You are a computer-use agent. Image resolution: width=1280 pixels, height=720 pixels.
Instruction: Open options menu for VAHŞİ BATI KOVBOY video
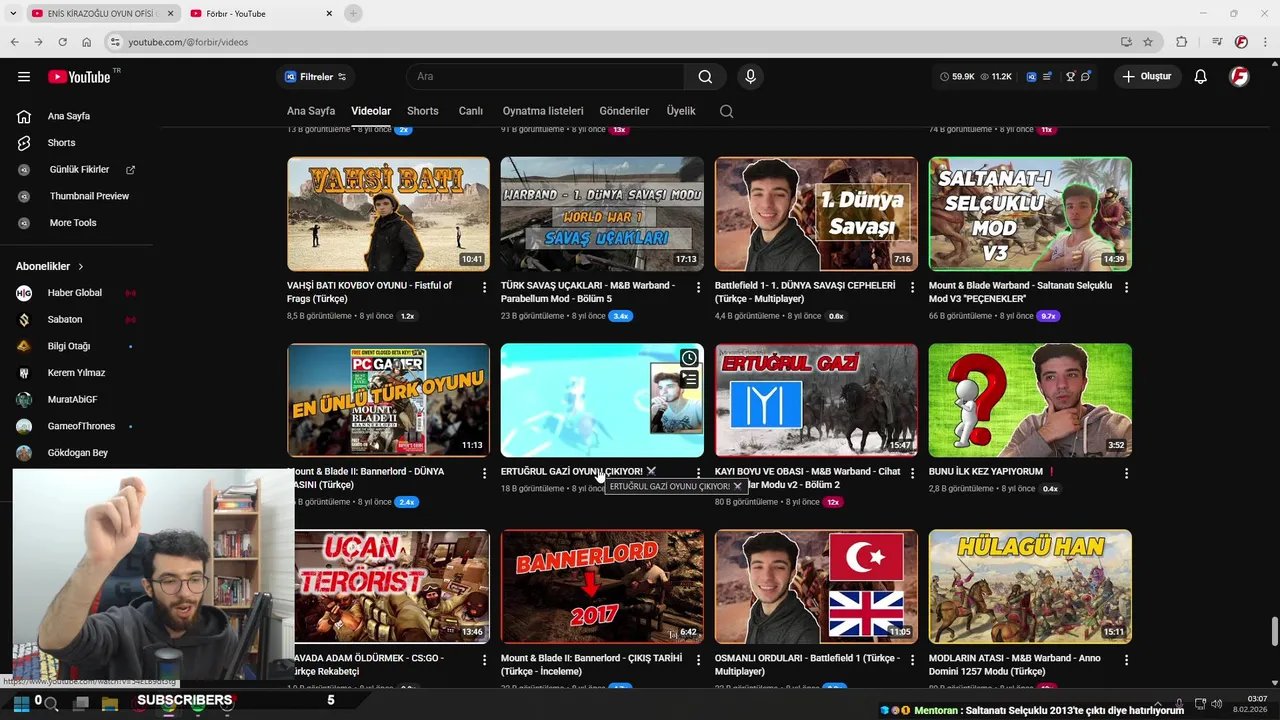point(485,287)
